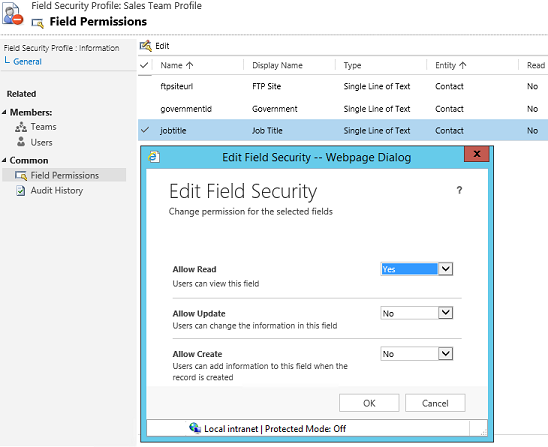Sort by the Entity column header
The image size is (548, 447).
tap(450, 65)
